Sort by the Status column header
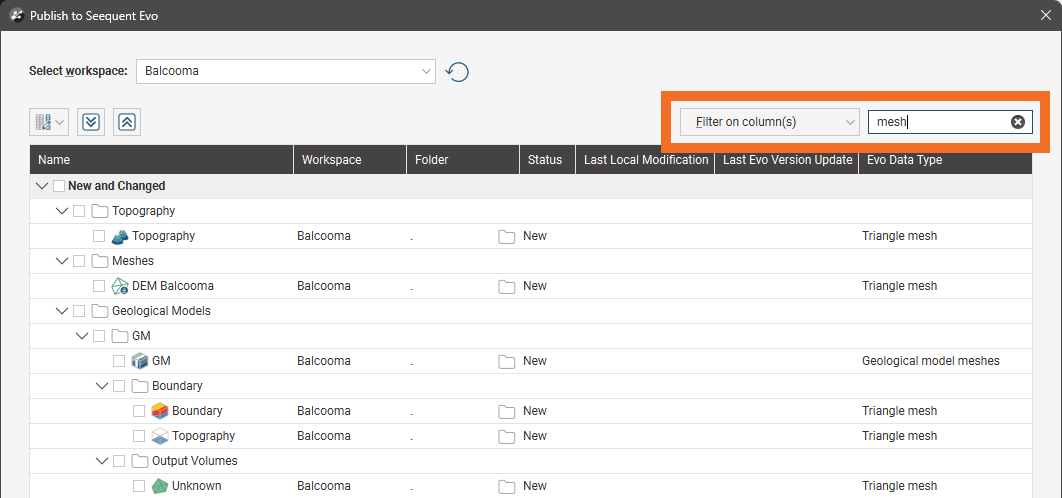Viewport: 1062px width, 498px height. point(546,160)
